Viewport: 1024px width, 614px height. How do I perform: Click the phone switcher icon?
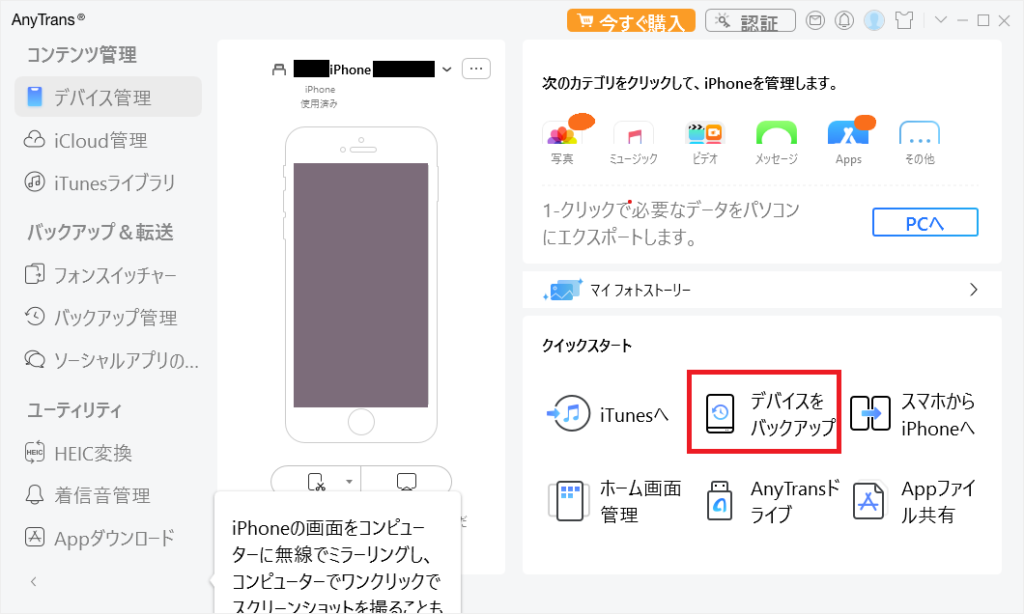tap(35, 274)
